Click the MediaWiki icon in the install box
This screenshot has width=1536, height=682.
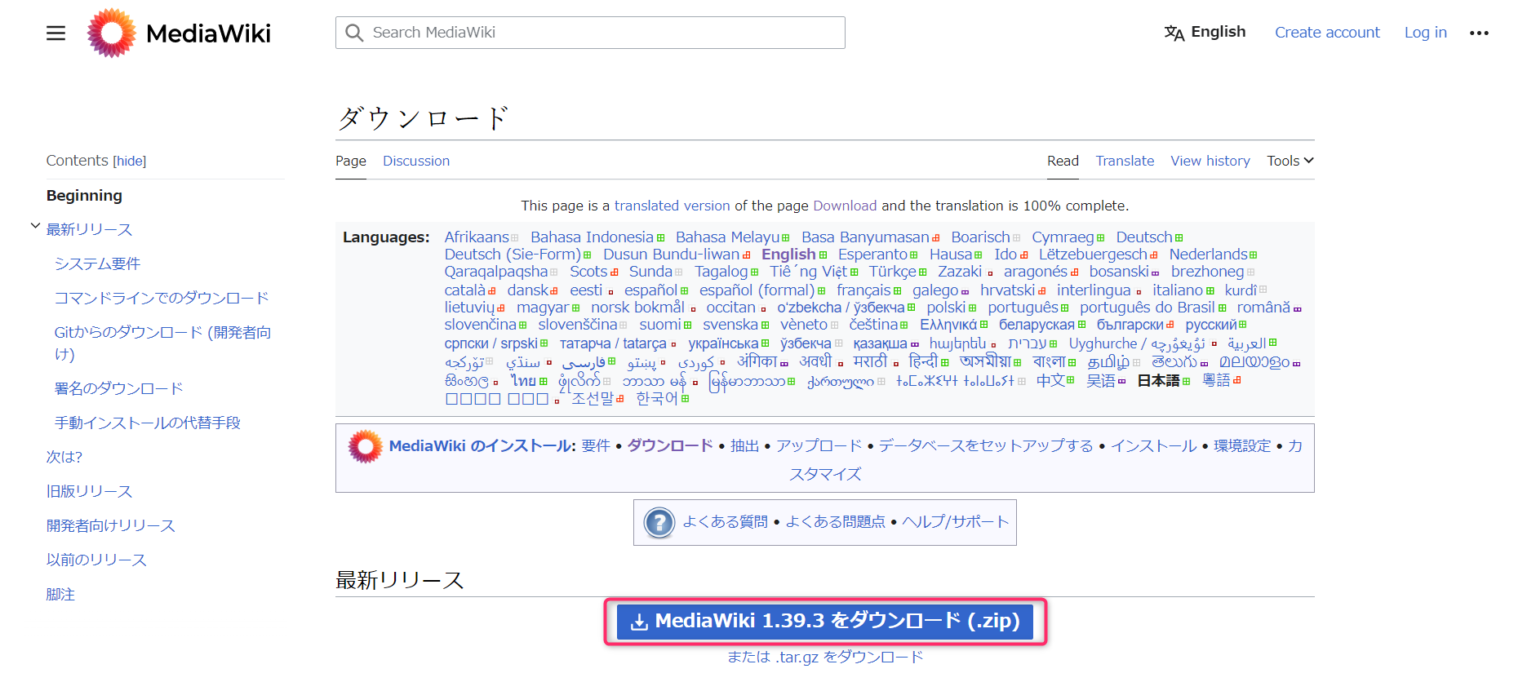click(364, 445)
